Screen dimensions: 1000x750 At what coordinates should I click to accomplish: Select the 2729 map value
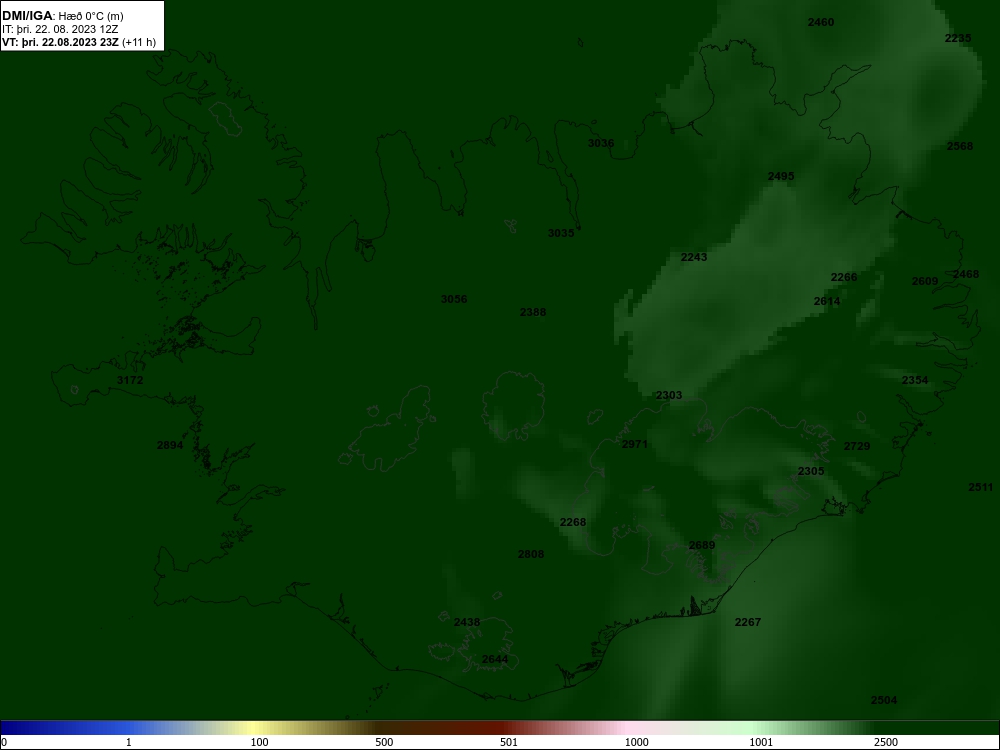pos(857,446)
